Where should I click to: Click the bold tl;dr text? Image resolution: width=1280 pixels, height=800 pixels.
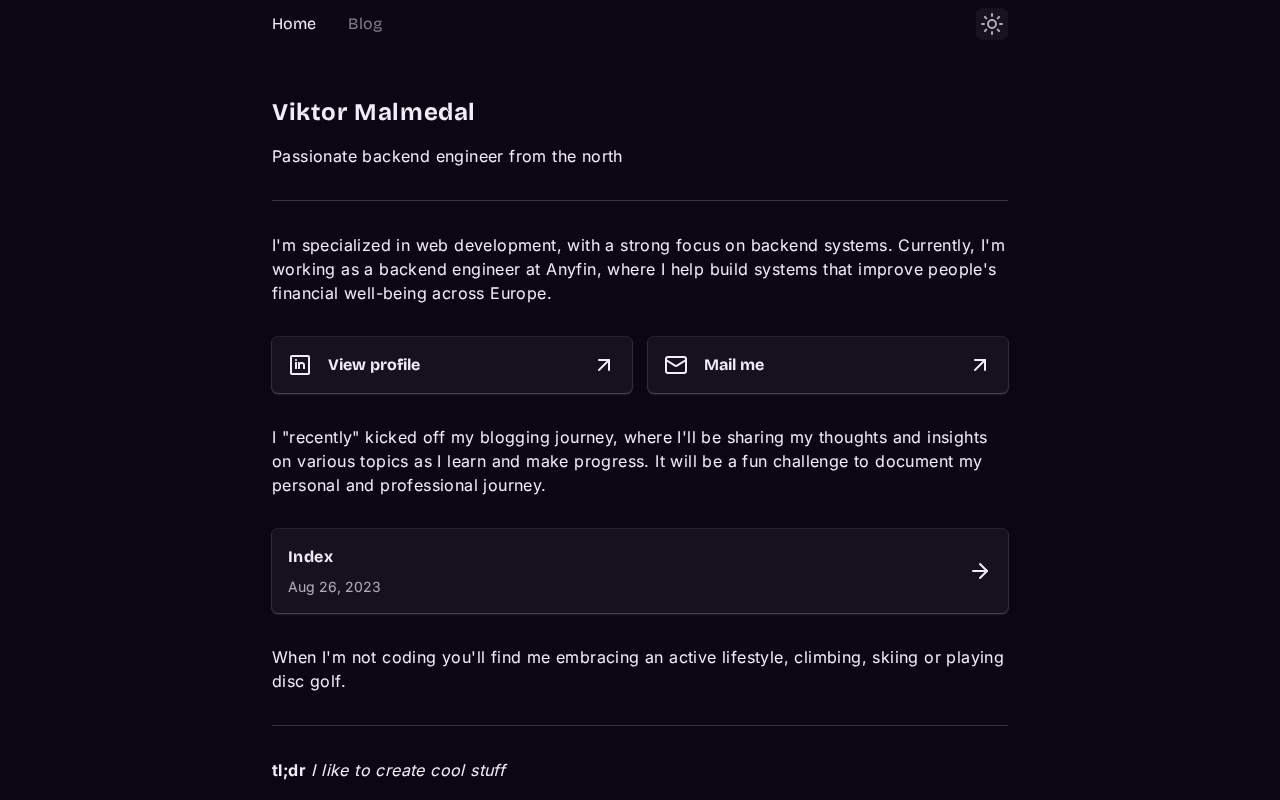click(x=289, y=770)
